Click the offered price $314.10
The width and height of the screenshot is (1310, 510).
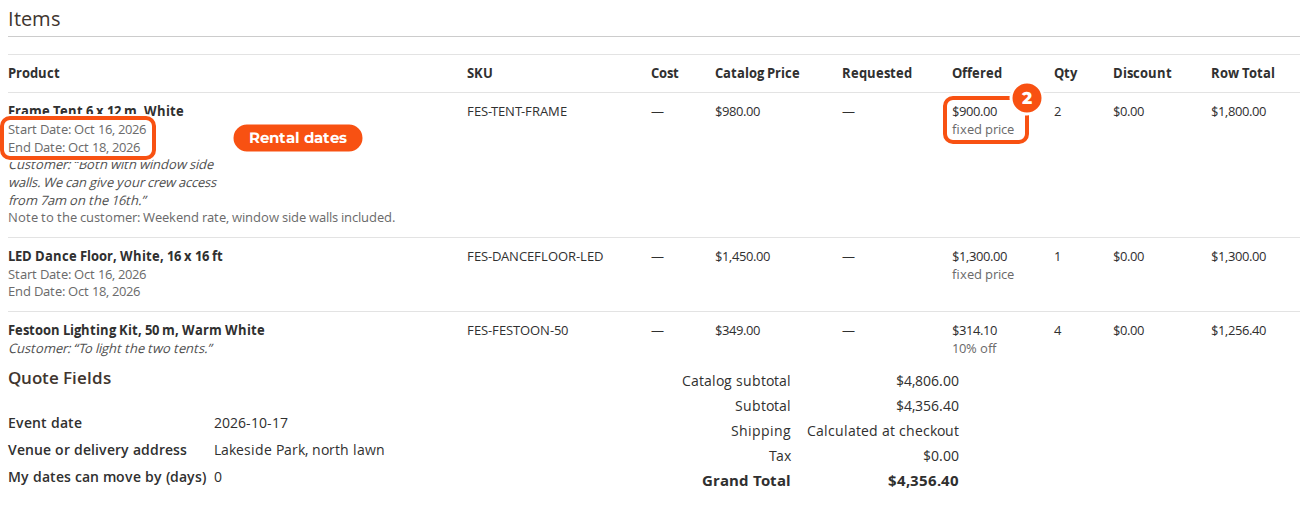974,330
